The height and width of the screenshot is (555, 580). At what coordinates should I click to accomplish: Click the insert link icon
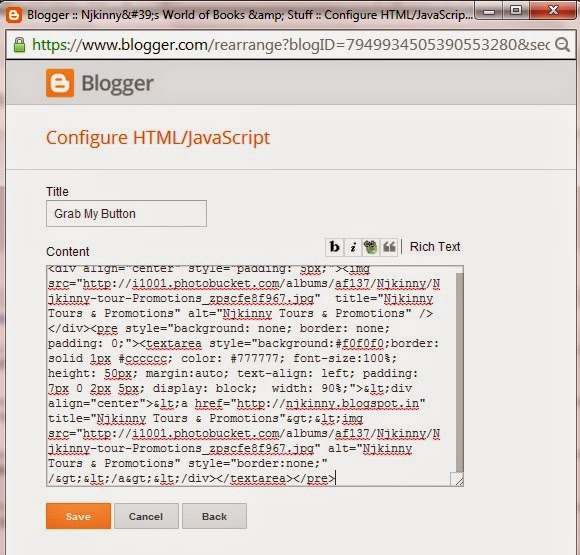click(370, 247)
